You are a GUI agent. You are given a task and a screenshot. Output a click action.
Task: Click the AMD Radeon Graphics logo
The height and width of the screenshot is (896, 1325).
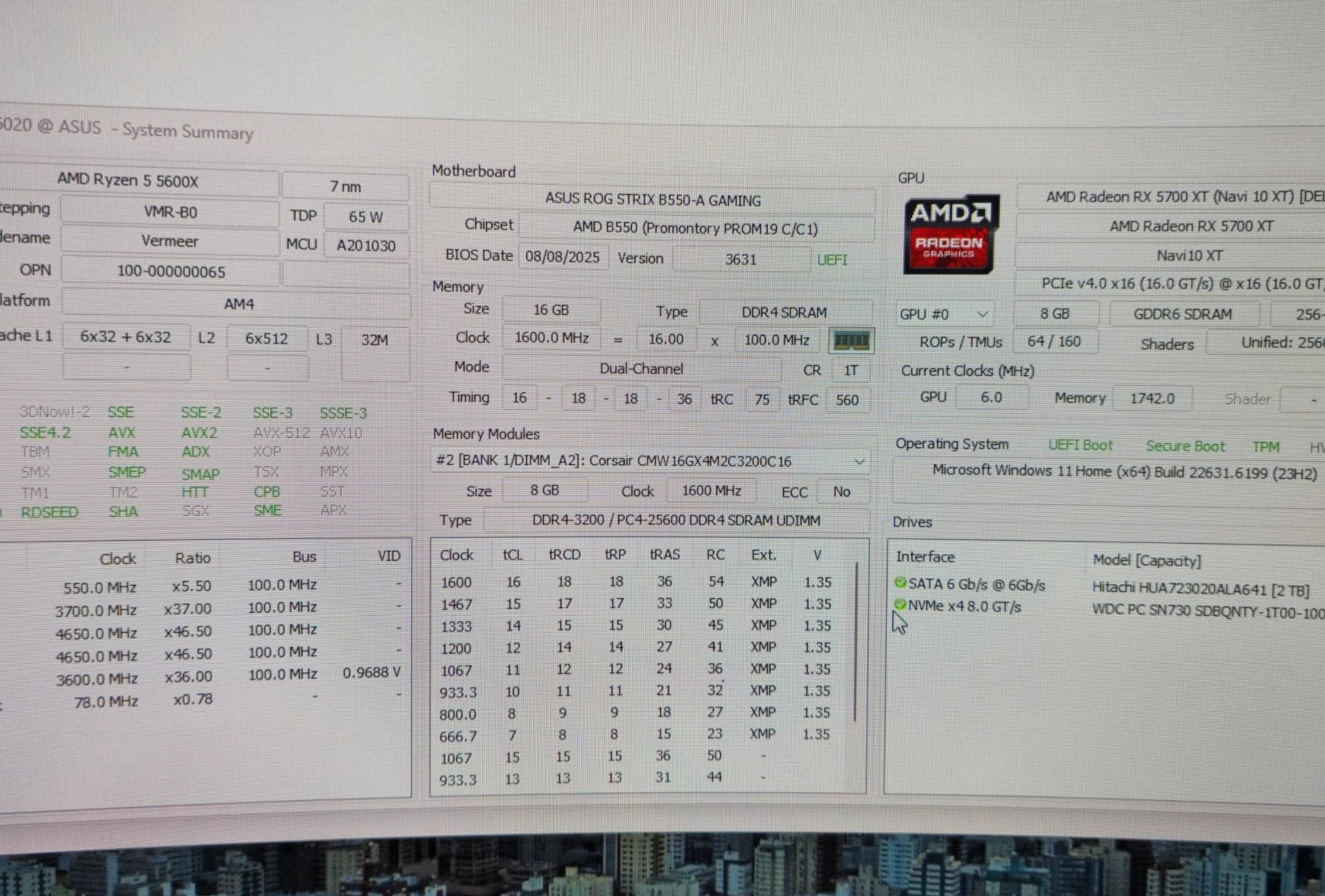click(950, 234)
